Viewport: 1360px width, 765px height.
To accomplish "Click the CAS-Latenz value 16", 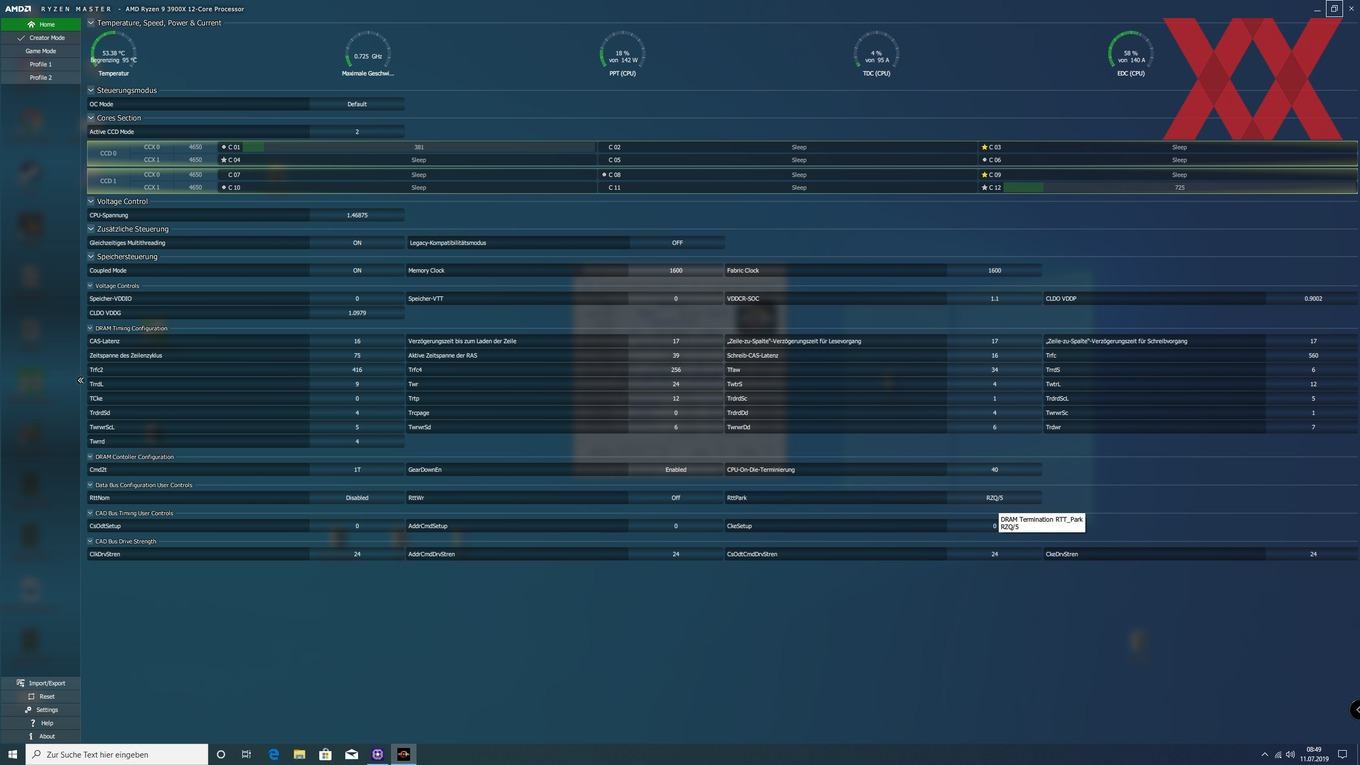I will coord(357,341).
